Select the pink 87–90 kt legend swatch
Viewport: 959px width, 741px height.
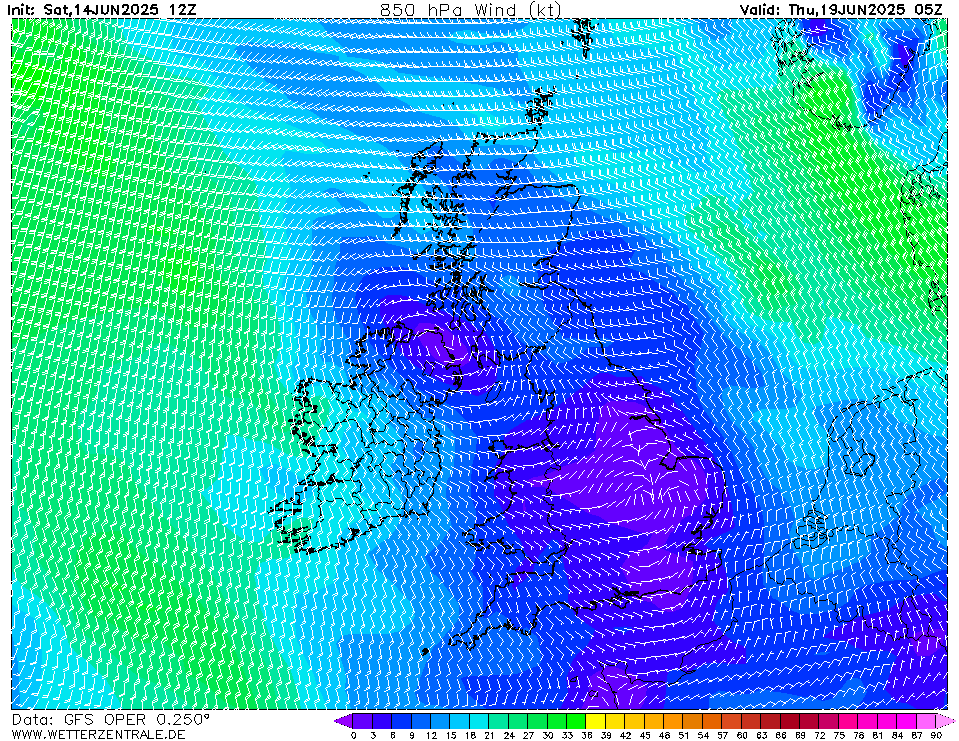[926, 721]
